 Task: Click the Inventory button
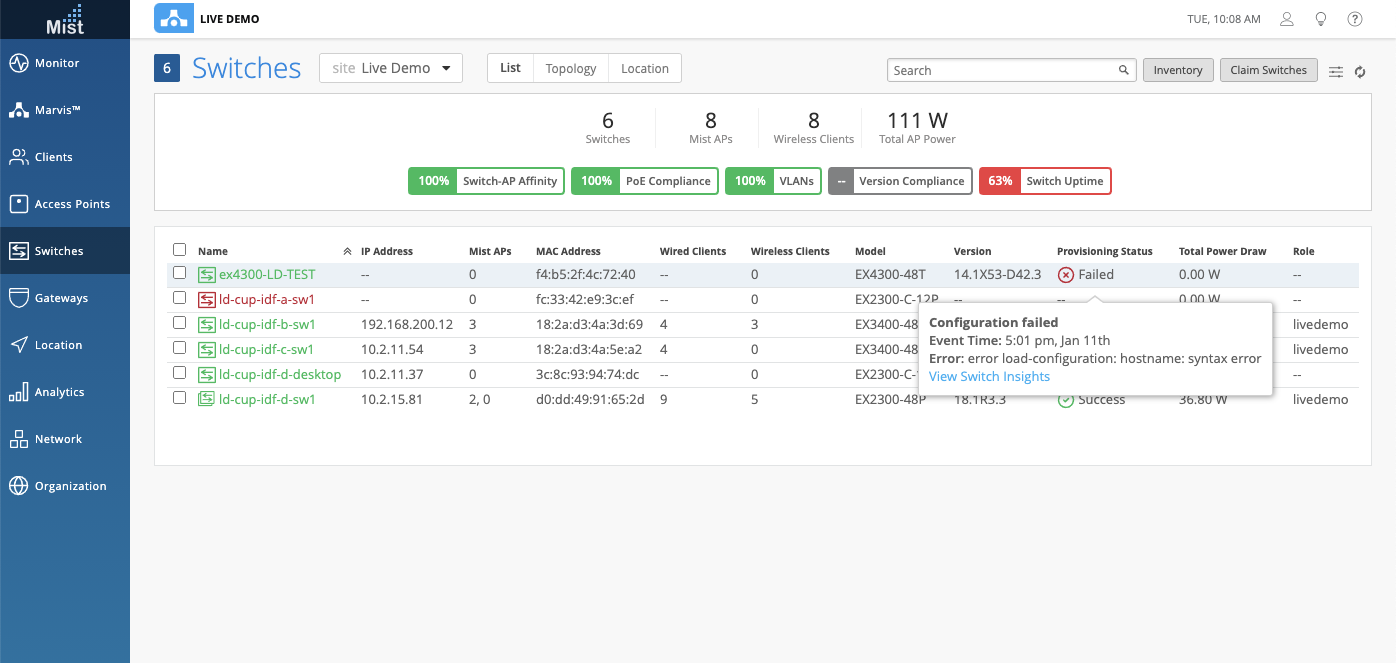[1178, 70]
